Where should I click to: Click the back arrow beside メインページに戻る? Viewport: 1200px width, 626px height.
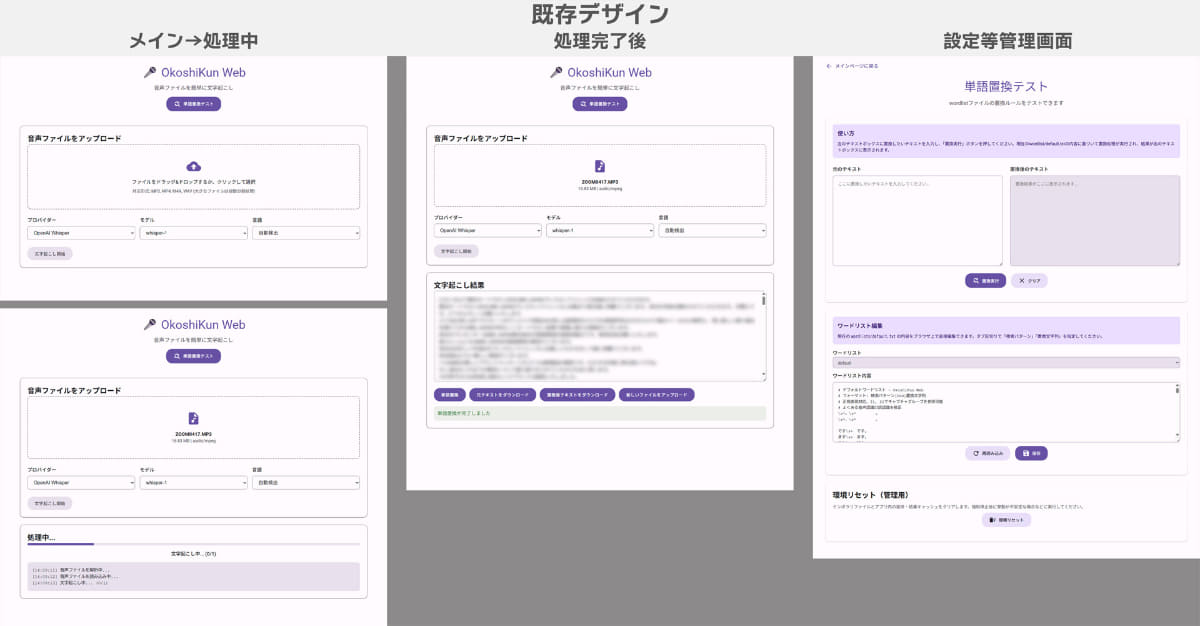tap(828, 66)
